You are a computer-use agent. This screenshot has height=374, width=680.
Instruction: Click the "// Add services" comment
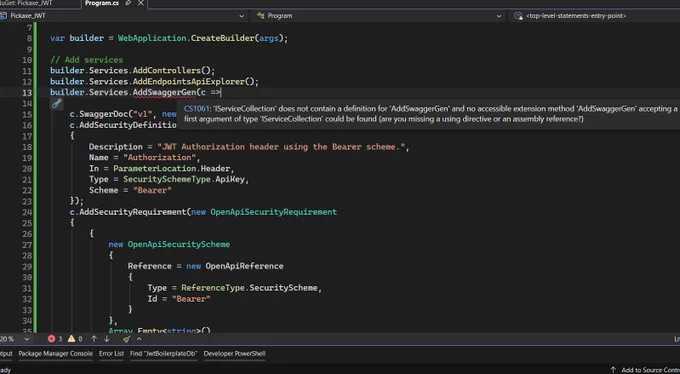point(87,60)
